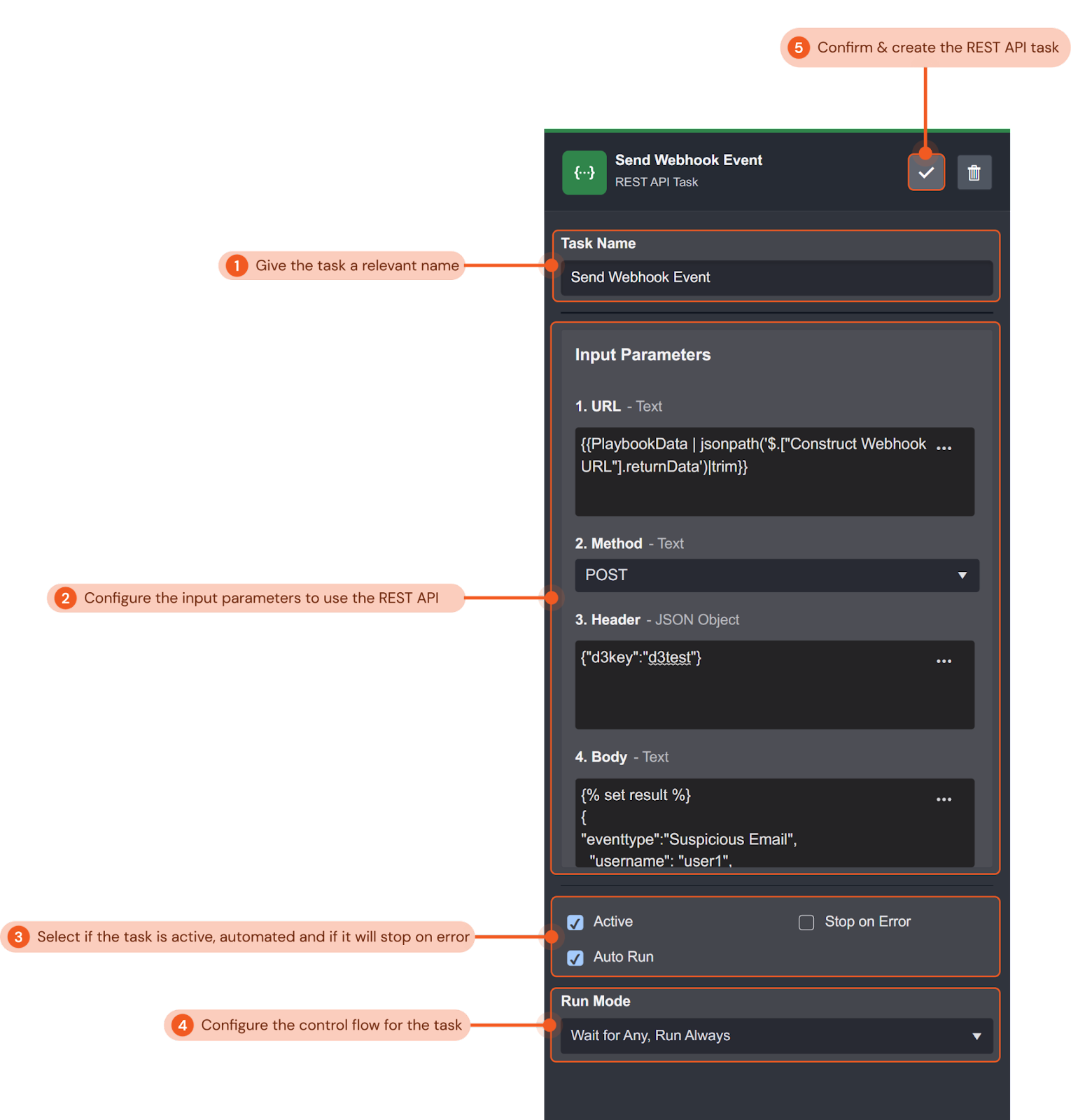Click the orange step 2 number badge
Viewport: 1071px width, 1120px height.
click(x=66, y=598)
